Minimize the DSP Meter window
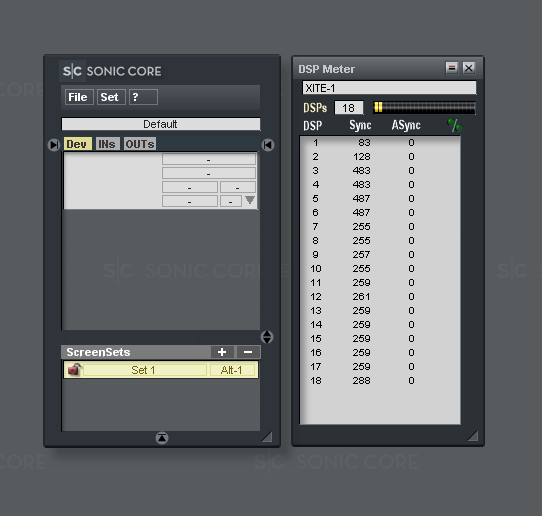 (x=451, y=68)
